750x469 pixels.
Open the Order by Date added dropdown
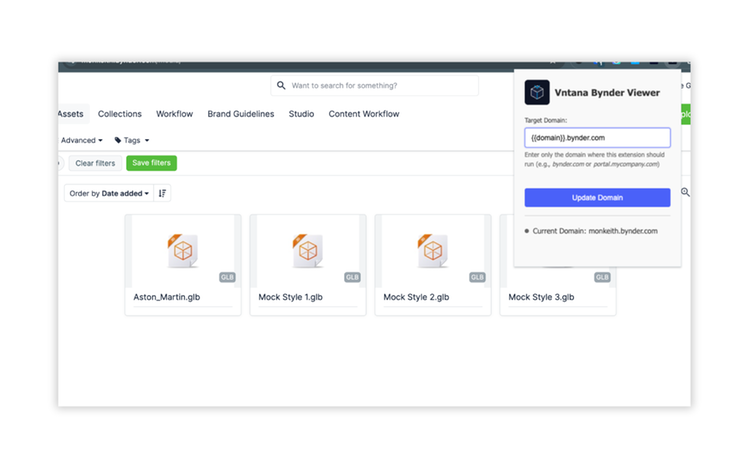click(x=109, y=193)
